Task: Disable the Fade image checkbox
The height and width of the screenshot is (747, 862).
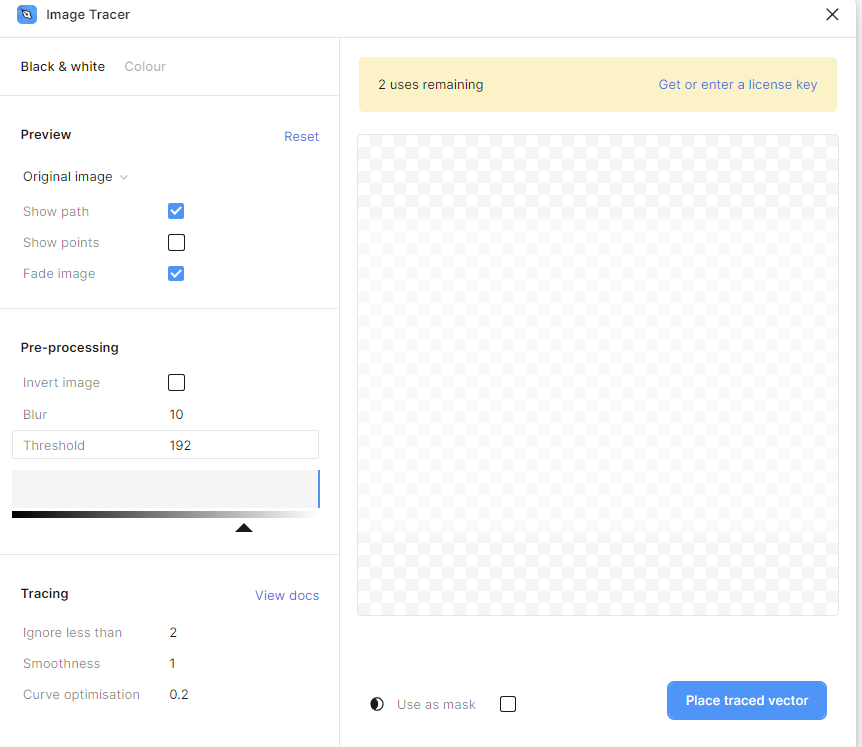Action: 176,274
